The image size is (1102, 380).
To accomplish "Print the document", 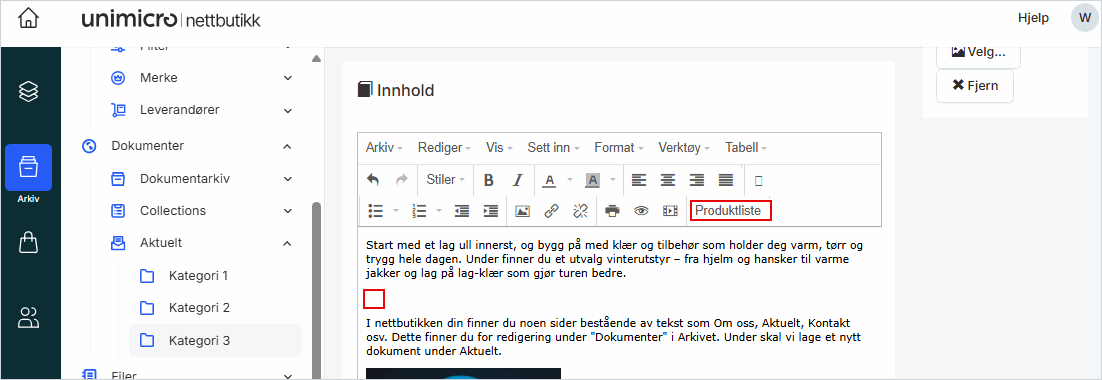I will [612, 210].
